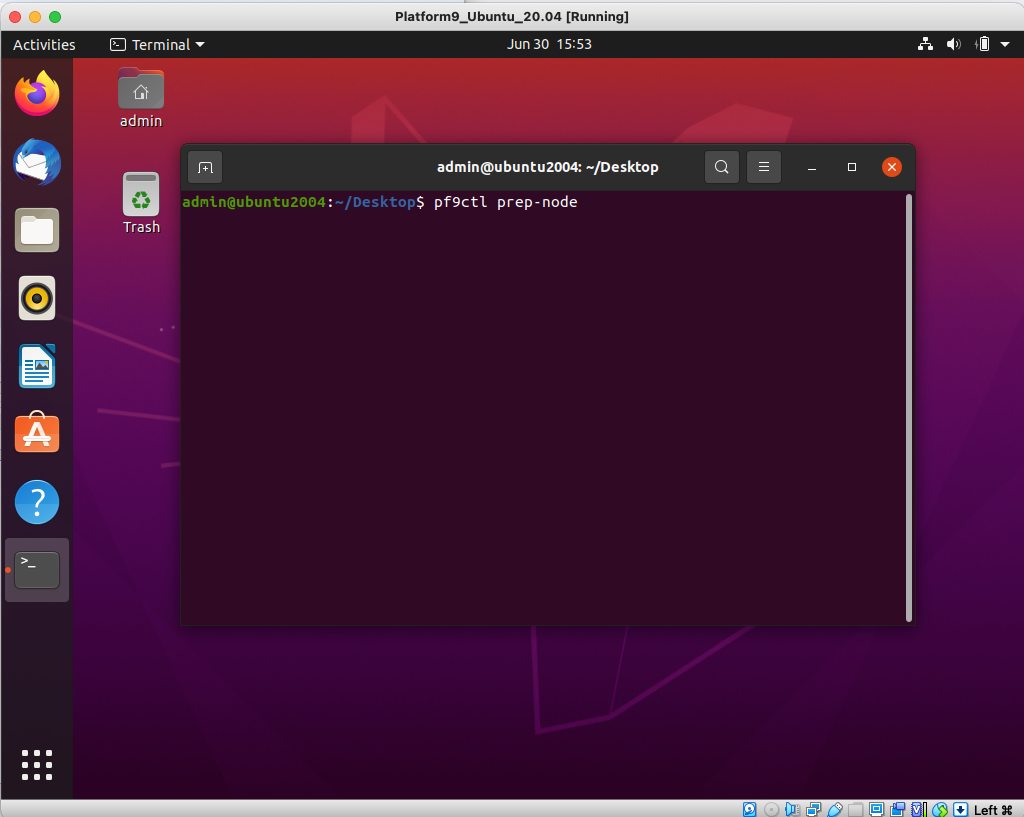Show all applications grid

37,764
